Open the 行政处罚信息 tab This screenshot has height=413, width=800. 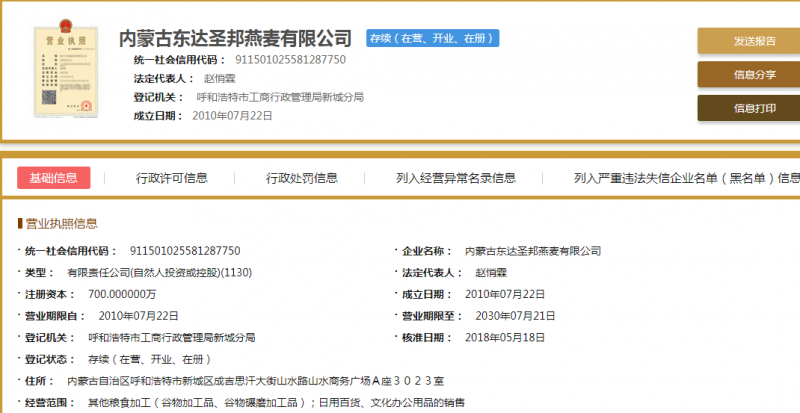tap(302, 178)
